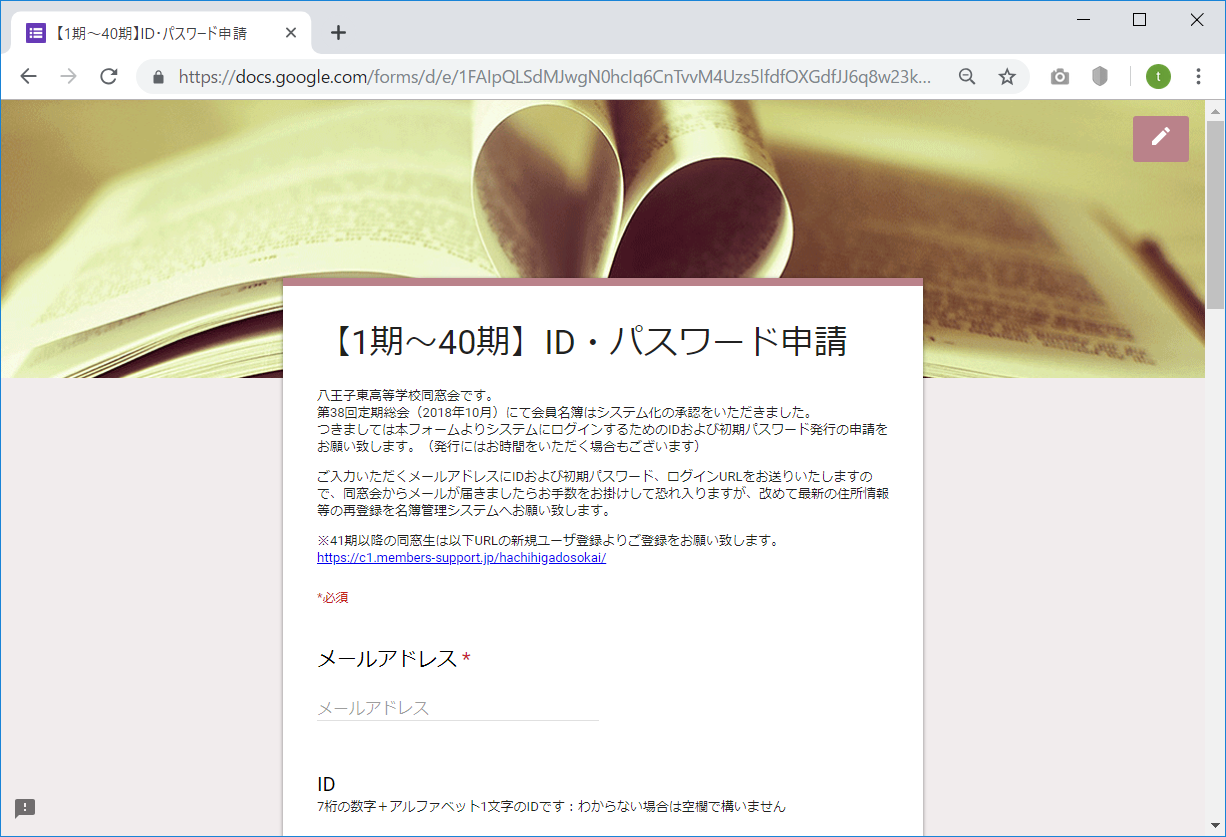Close the Chrome window
This screenshot has width=1226, height=837.
pyautogui.click(x=1196, y=19)
